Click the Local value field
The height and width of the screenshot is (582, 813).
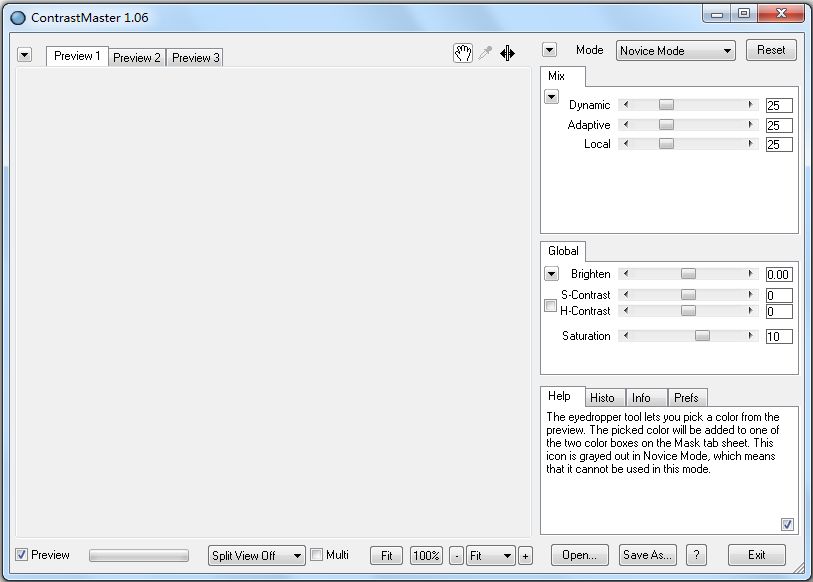click(x=779, y=144)
